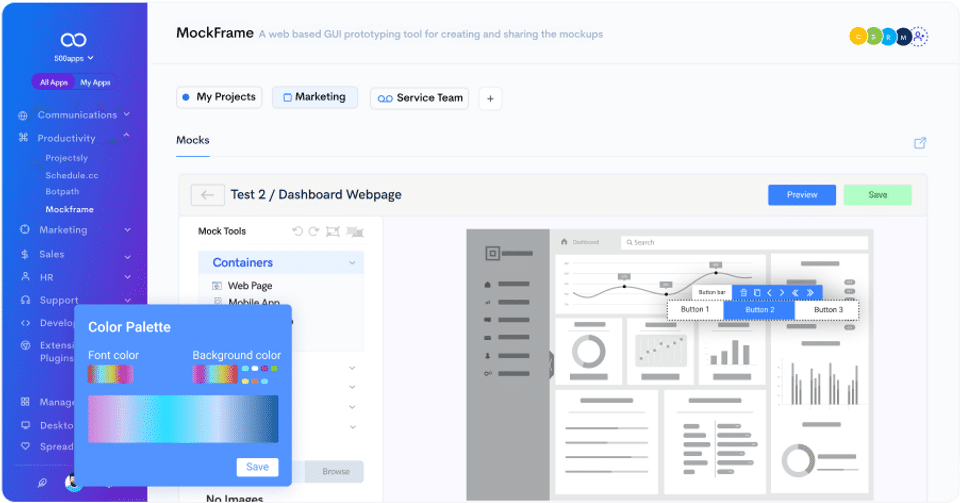Open the Marketing project tab
Image resolution: width=960 pixels, height=503 pixels.
coord(315,97)
